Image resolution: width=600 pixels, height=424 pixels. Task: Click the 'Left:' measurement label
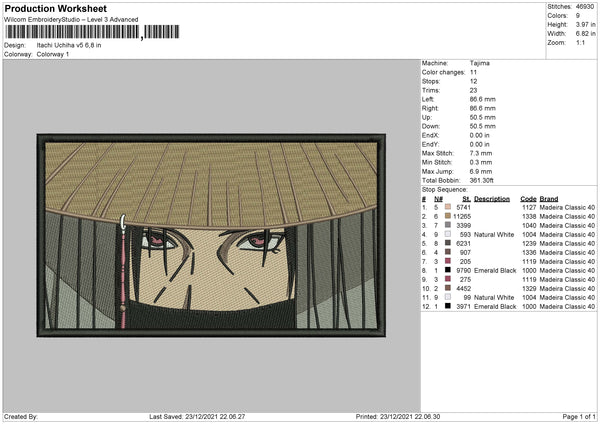click(x=428, y=99)
